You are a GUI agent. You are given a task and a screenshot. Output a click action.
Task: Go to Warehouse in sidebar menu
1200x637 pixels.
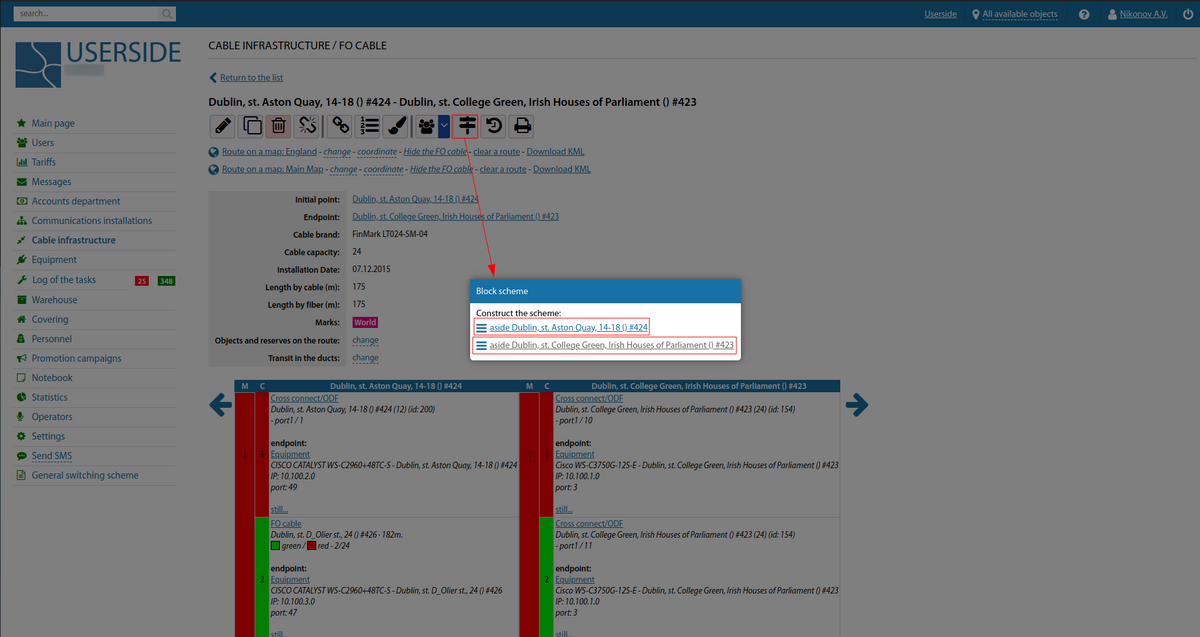(54, 300)
